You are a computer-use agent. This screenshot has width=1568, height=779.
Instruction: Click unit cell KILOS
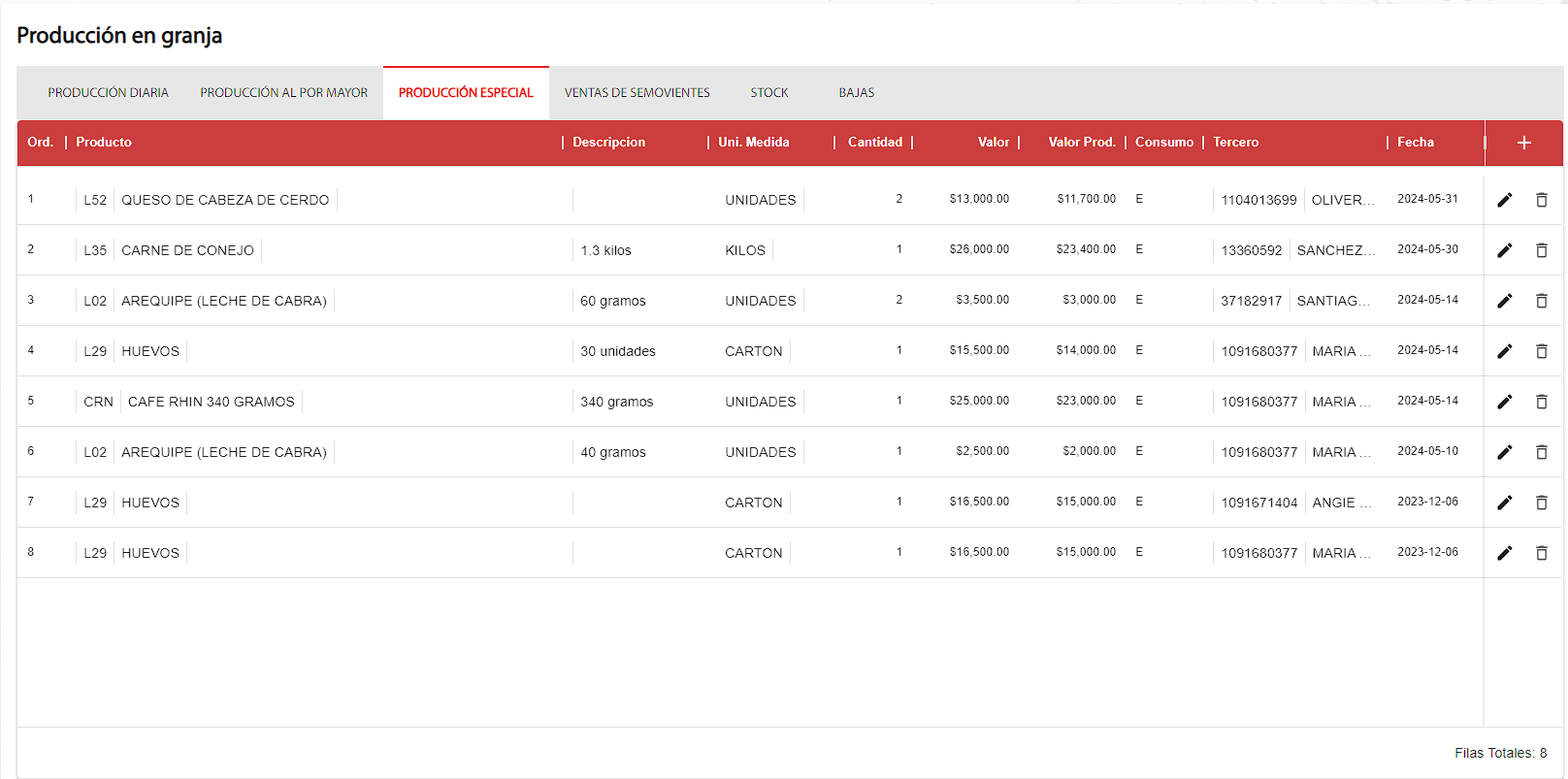coord(745,250)
